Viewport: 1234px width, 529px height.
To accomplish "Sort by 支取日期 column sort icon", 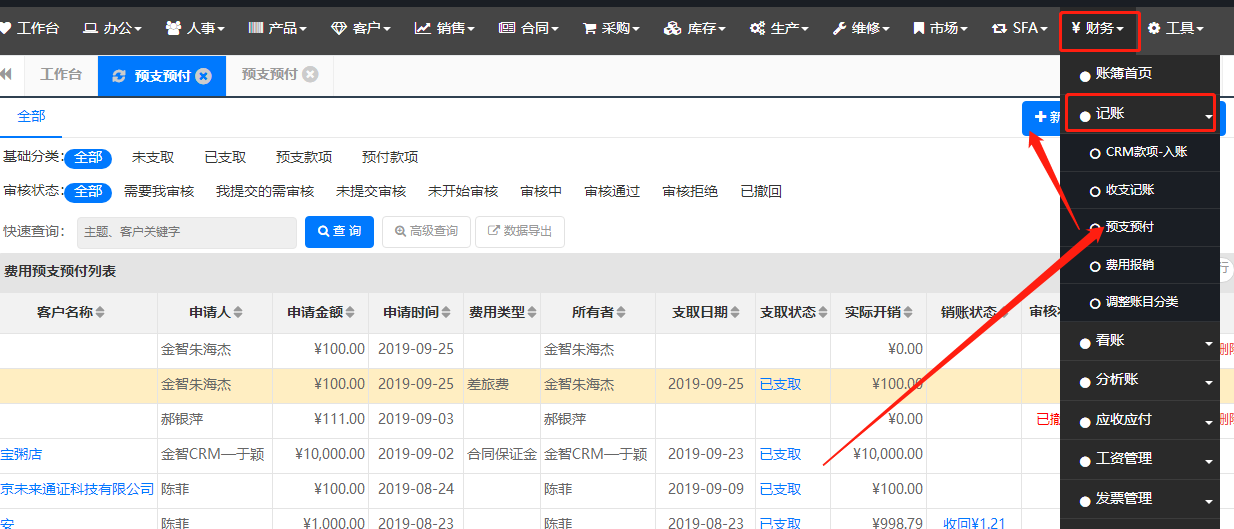I will [x=736, y=312].
